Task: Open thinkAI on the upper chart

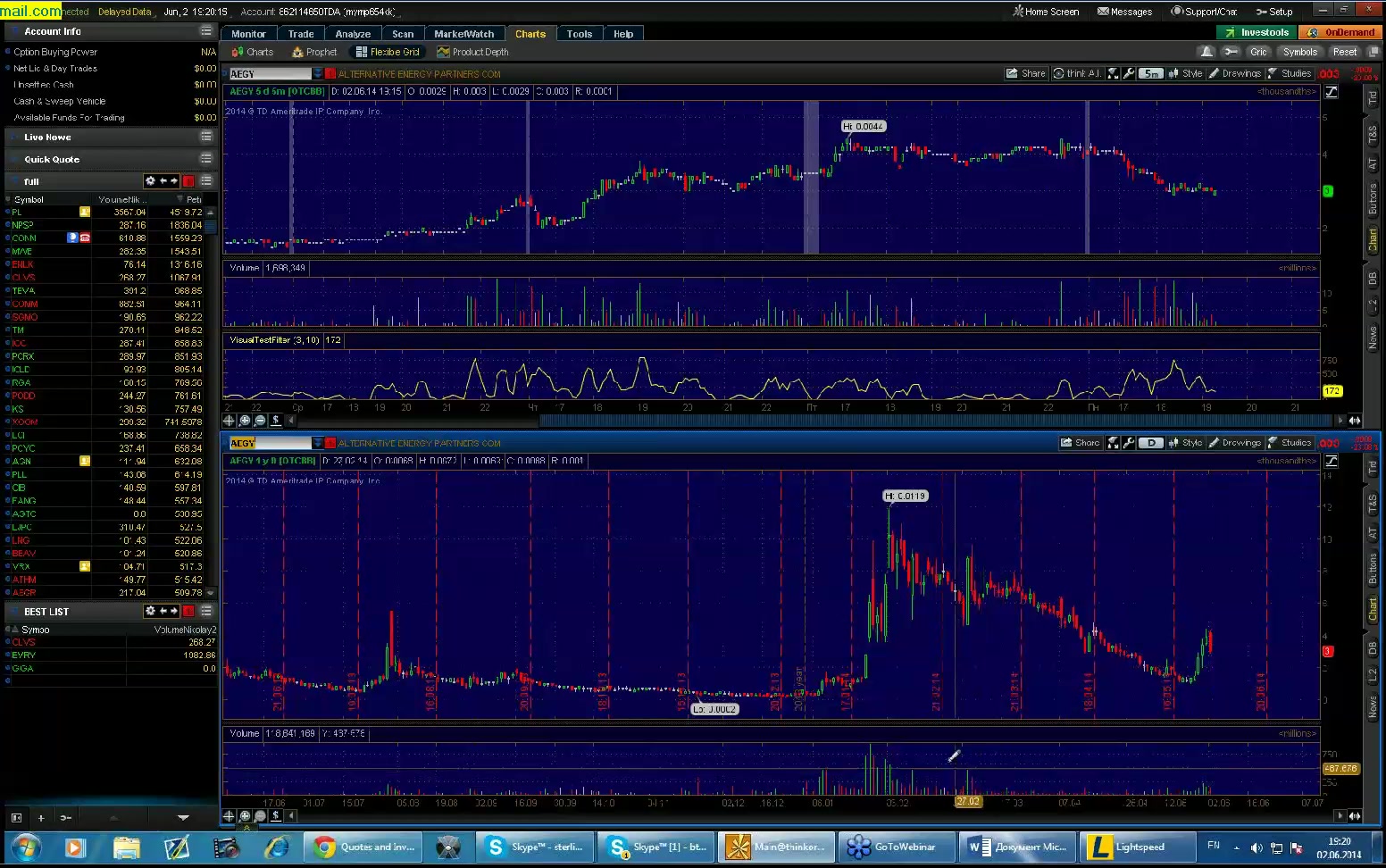Action: tap(1076, 73)
